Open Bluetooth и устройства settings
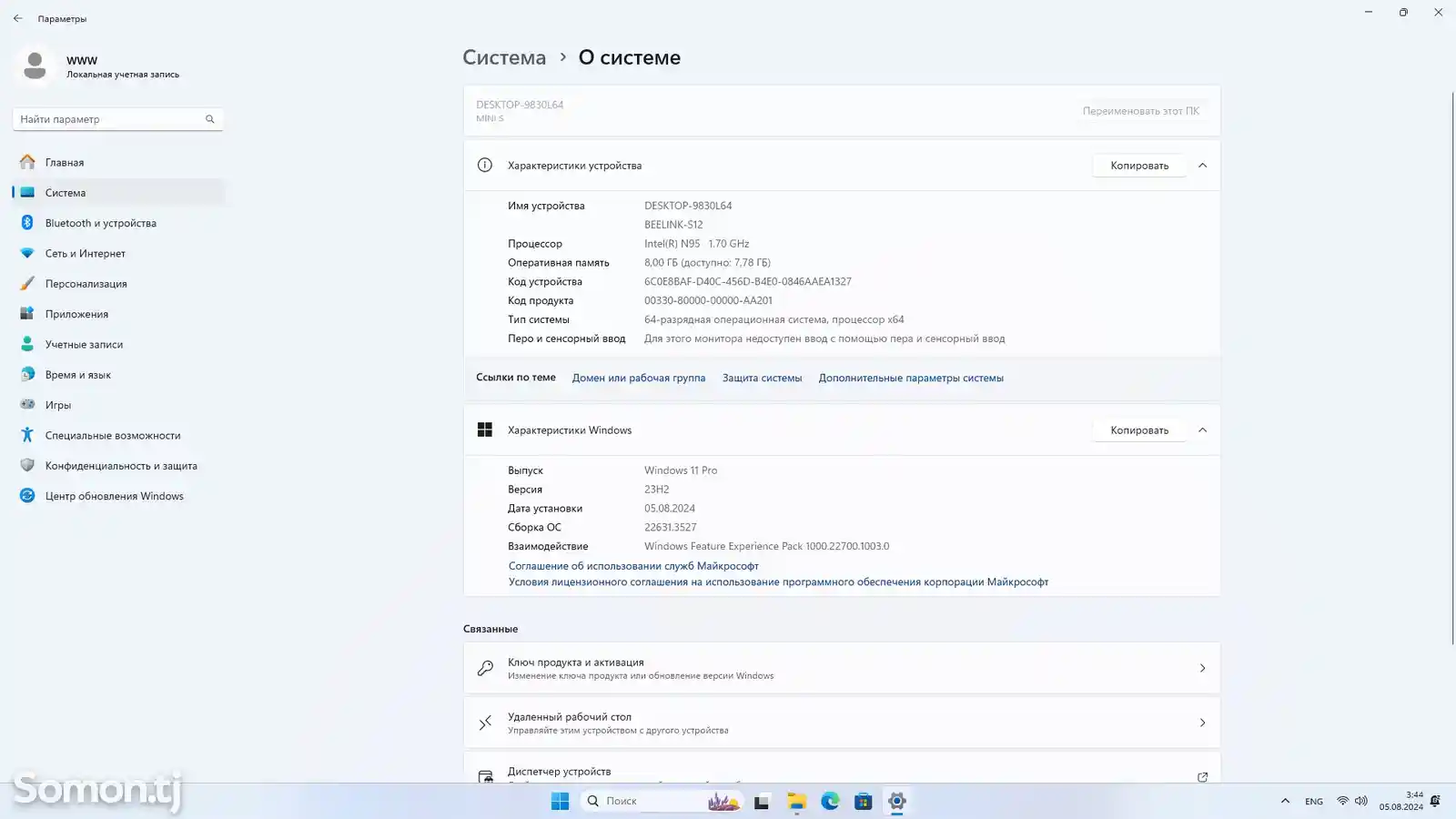This screenshot has height=819, width=1456. [118, 223]
